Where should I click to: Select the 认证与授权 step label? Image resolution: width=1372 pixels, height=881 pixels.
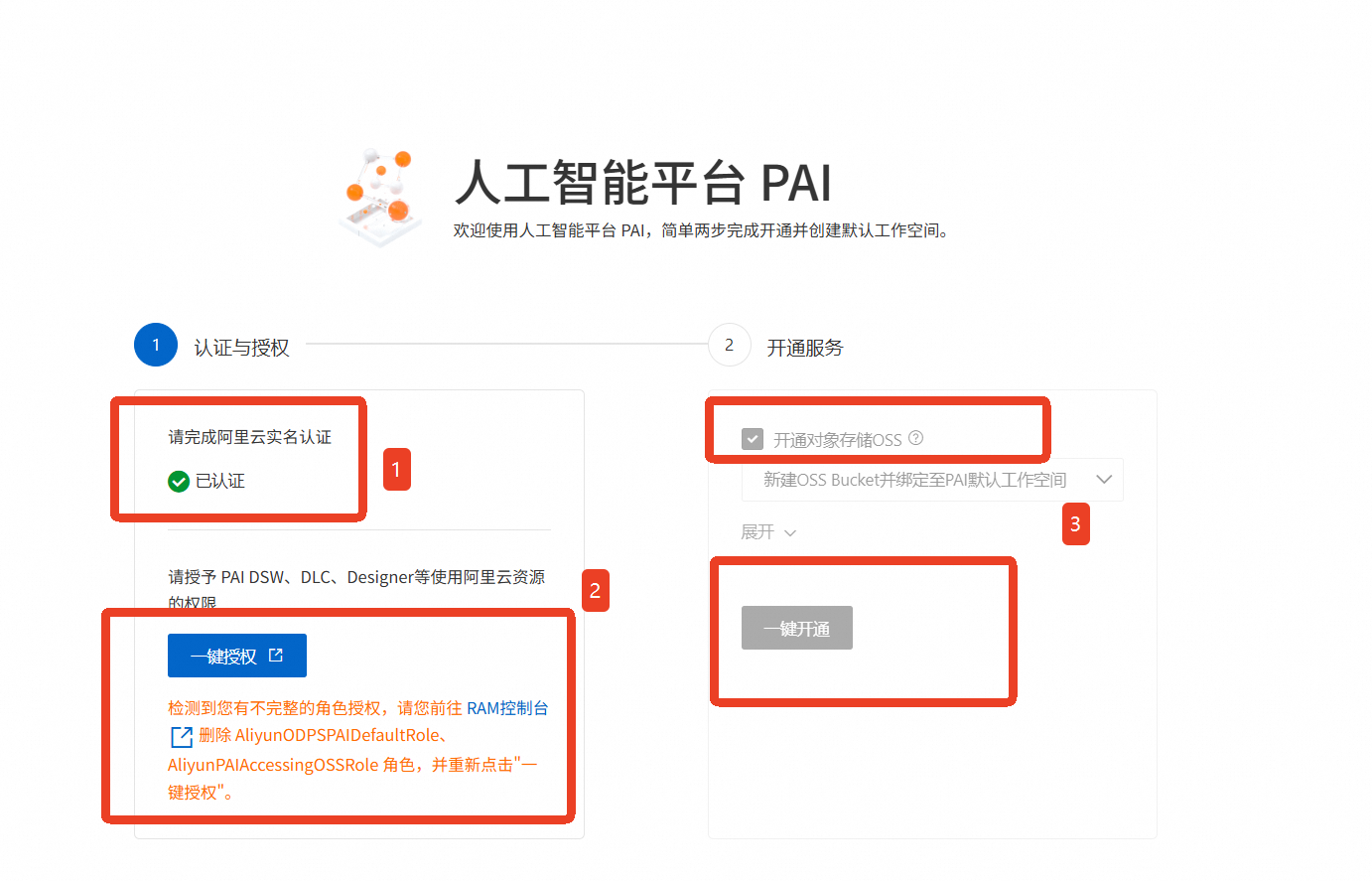tap(242, 348)
